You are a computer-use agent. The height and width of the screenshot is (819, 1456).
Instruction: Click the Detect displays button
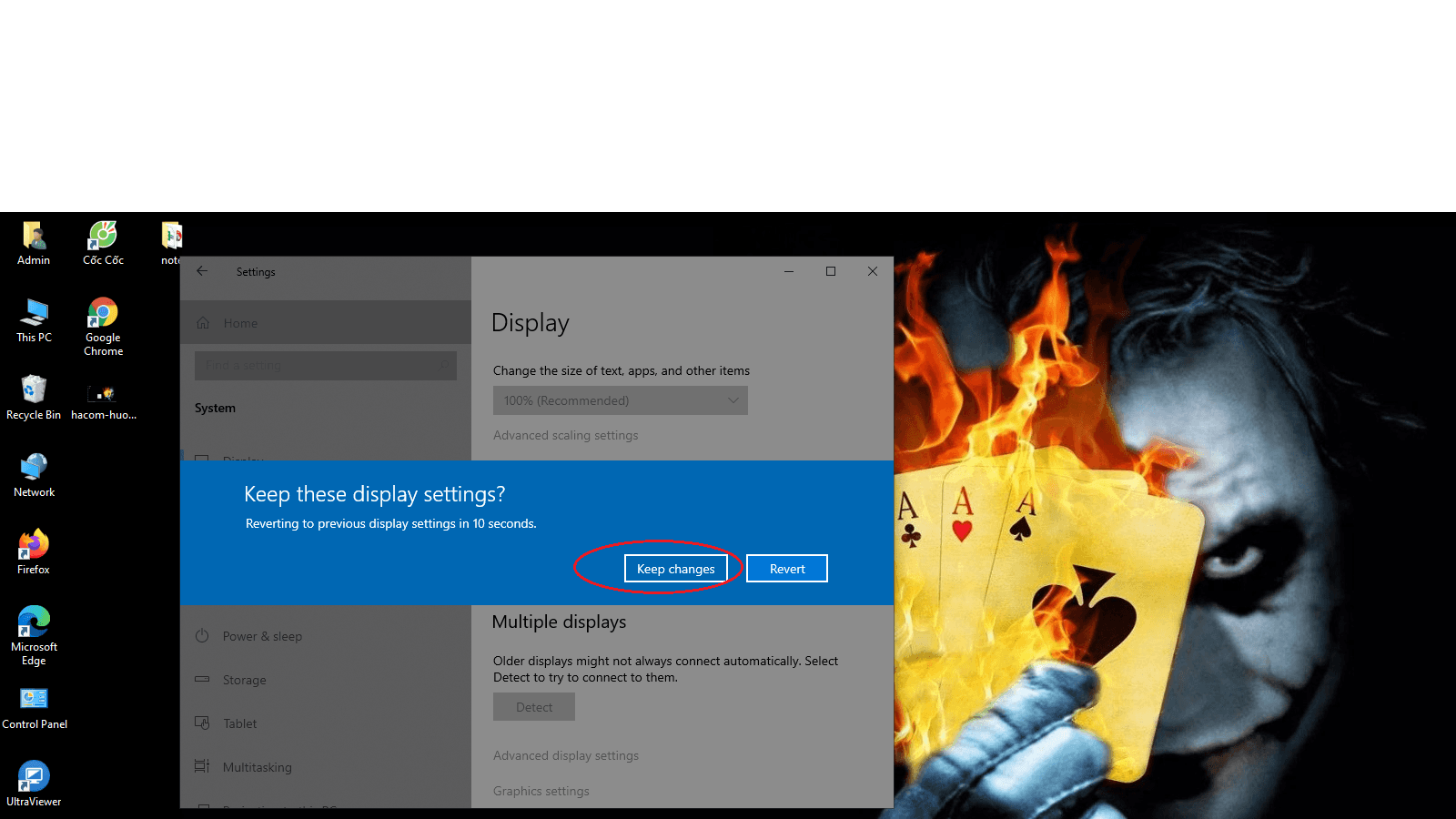click(x=533, y=707)
